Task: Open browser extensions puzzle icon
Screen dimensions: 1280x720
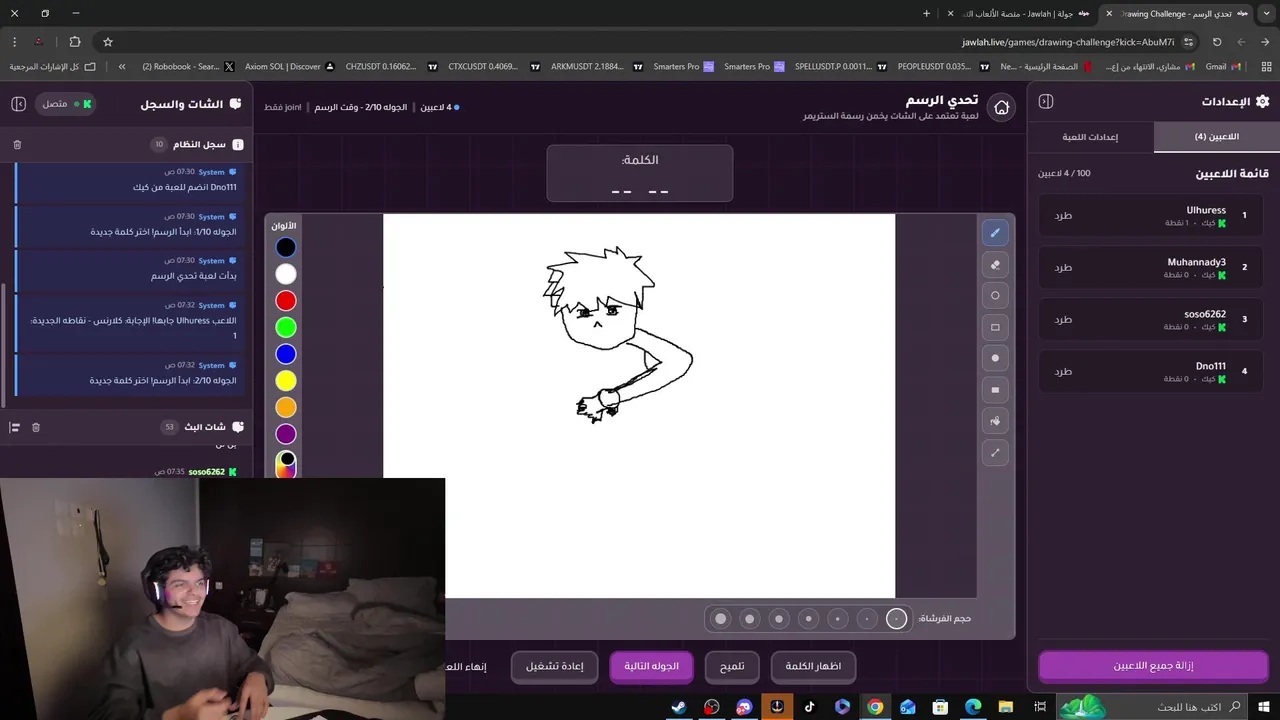Action: [x=75, y=42]
